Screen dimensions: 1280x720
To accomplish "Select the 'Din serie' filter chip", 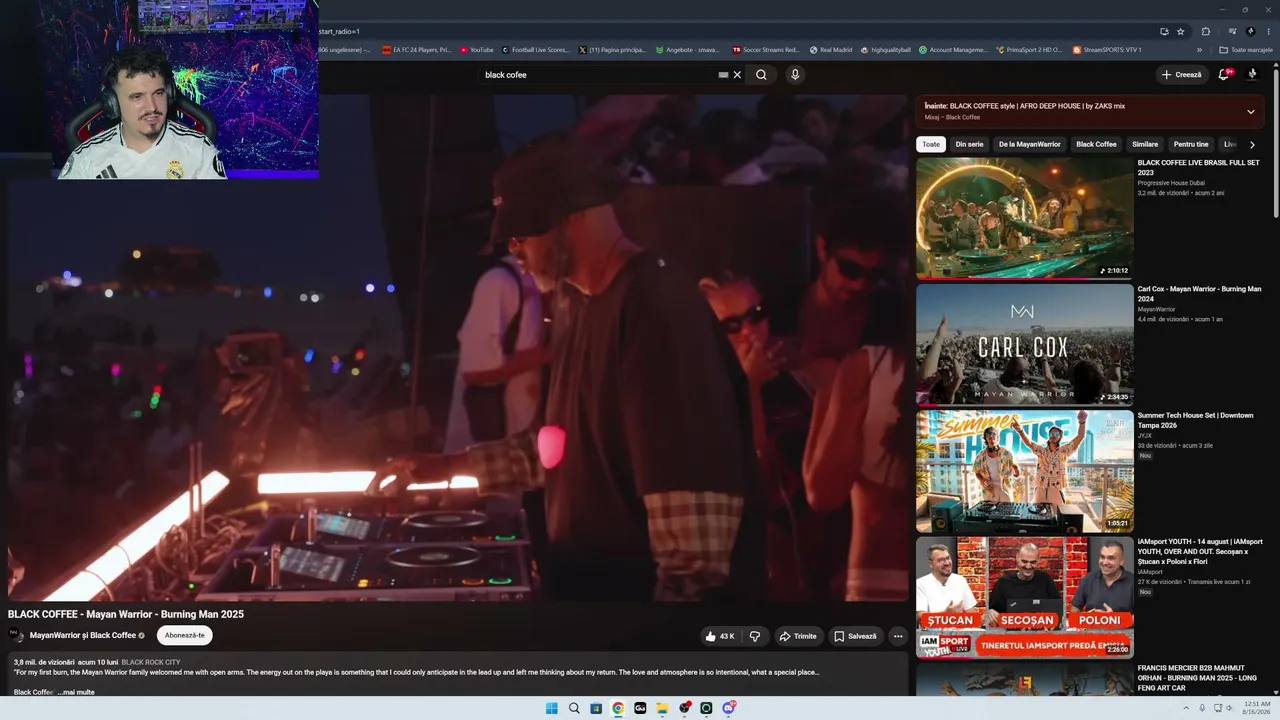I will click(969, 145).
